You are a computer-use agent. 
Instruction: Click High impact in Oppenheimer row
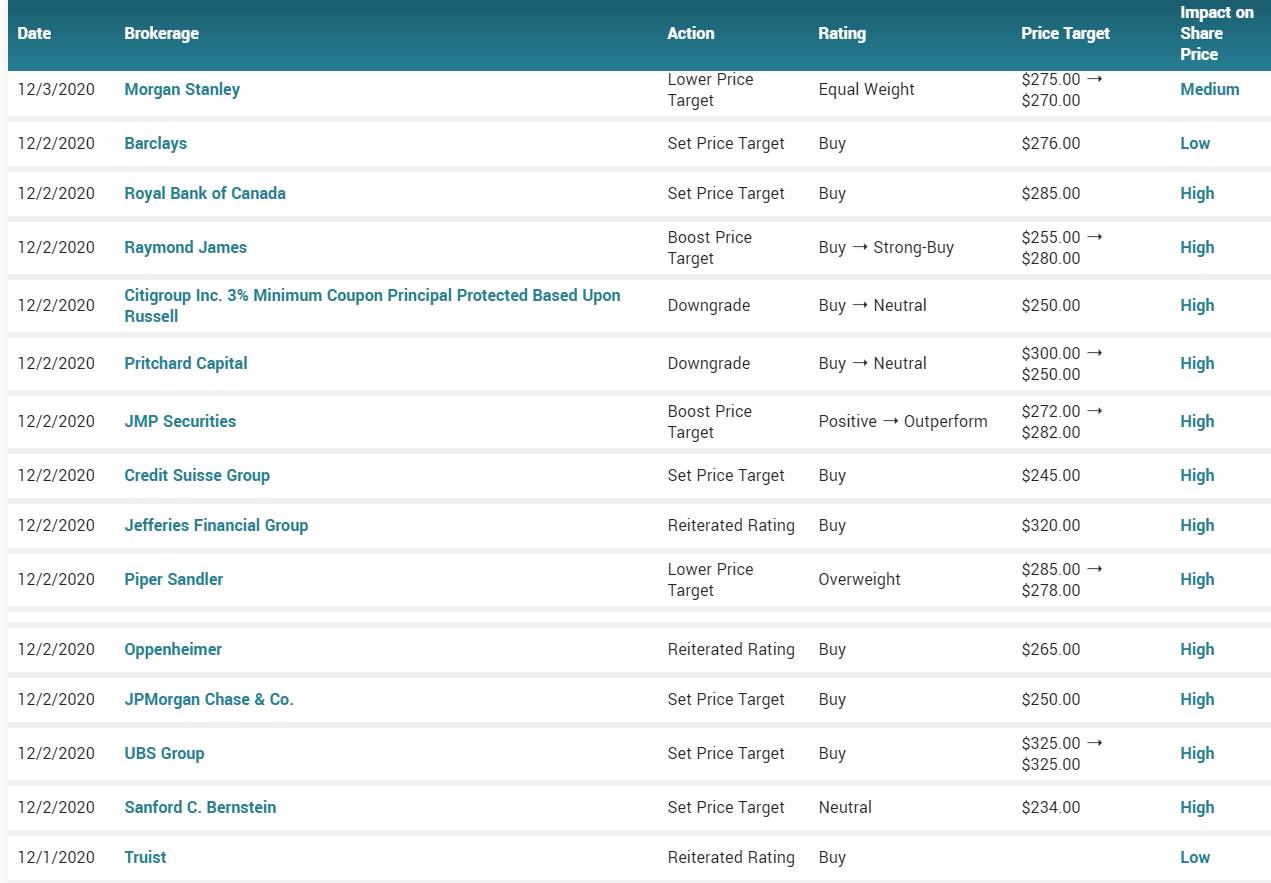(x=1197, y=649)
